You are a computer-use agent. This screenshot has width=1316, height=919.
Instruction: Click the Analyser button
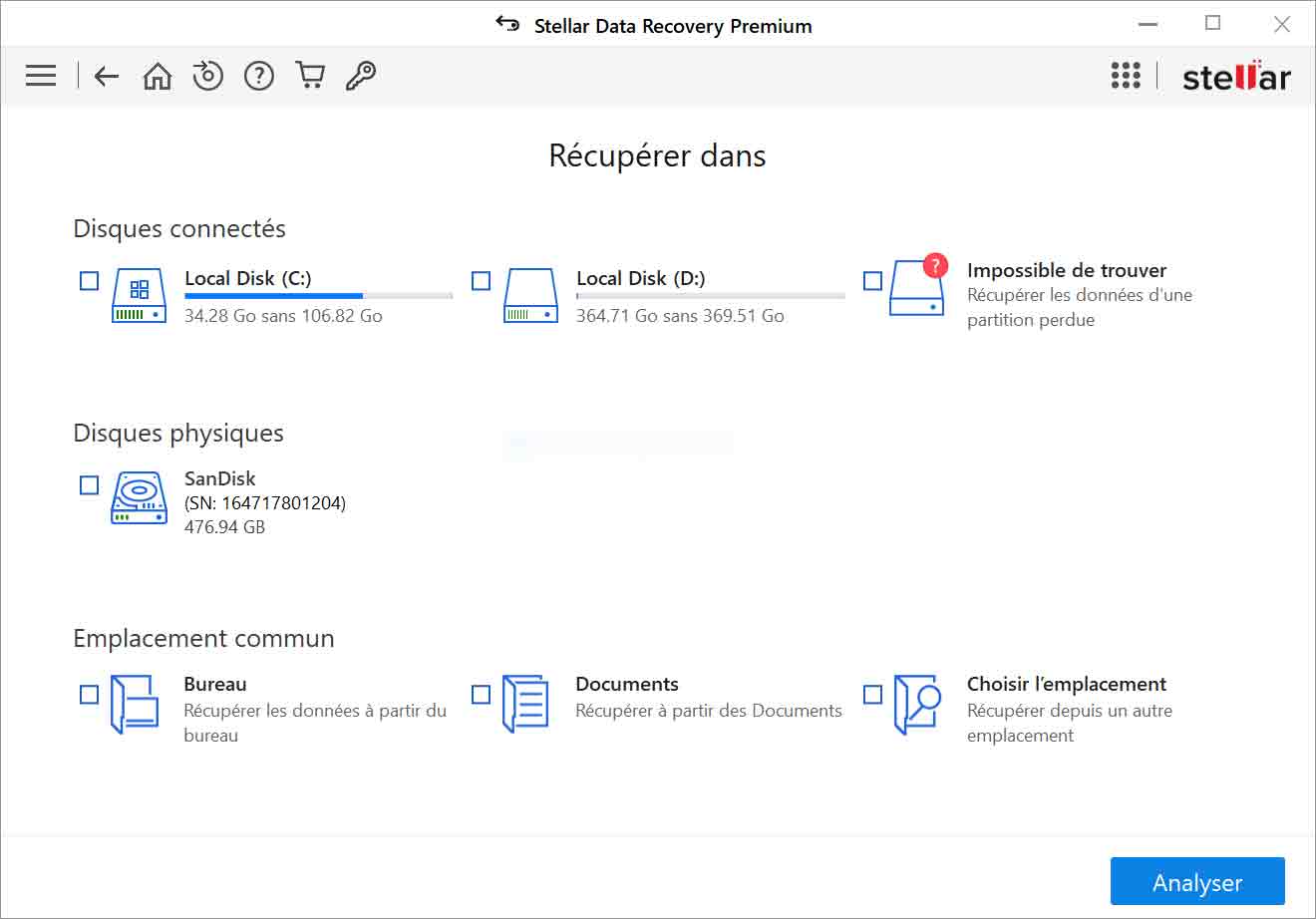point(1196,881)
